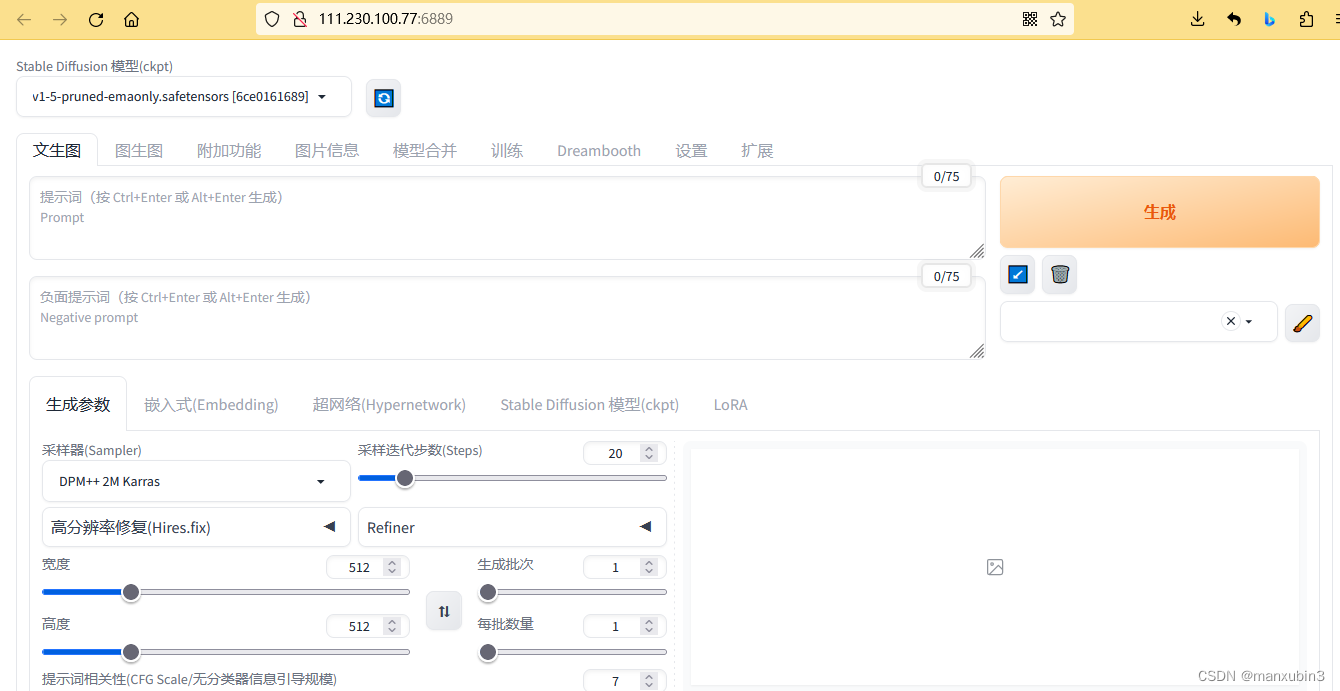
Task: Click the 高度 number field showing 512
Action: point(368,626)
